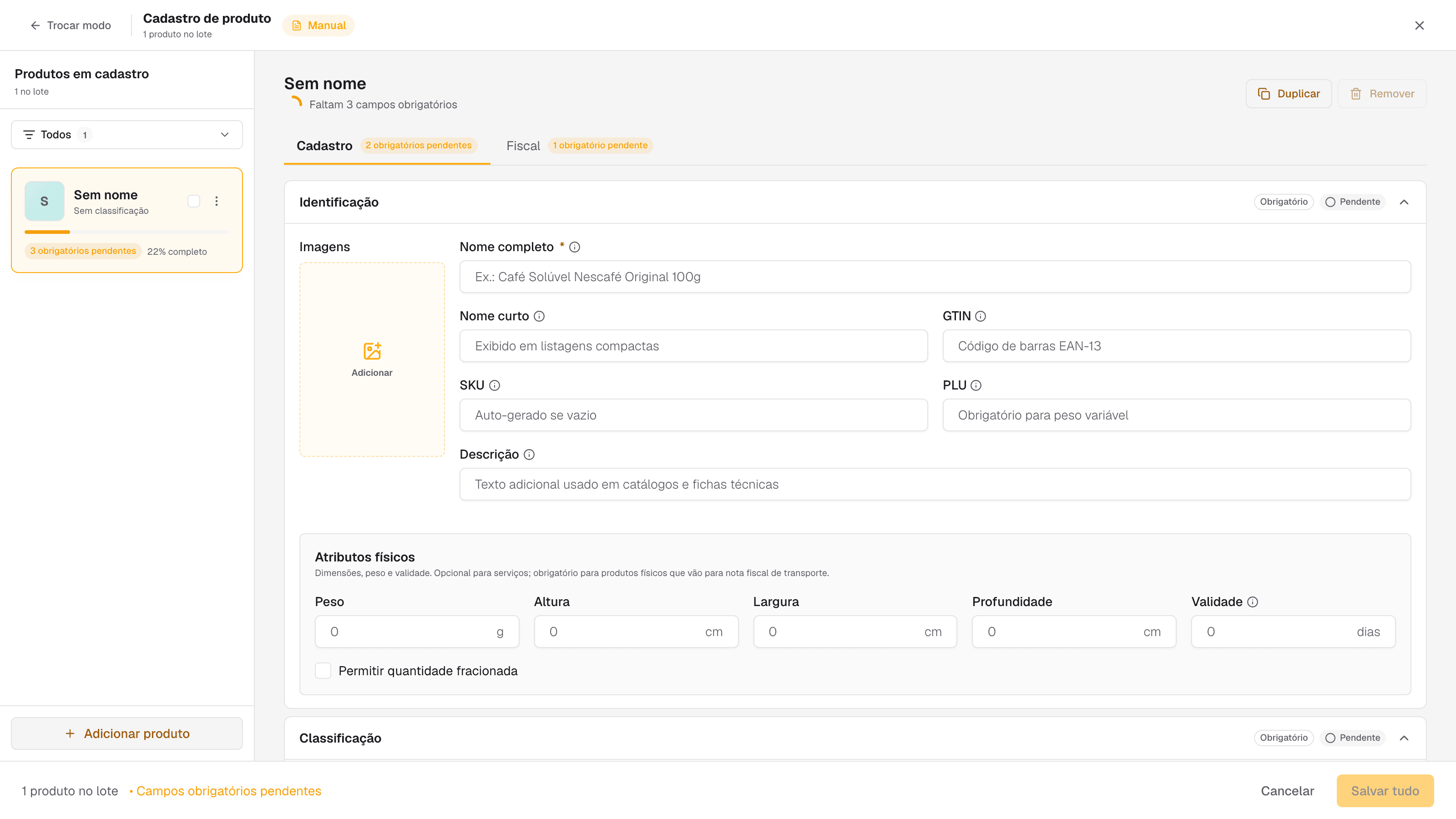The height and width of the screenshot is (819, 1456).
Task: Focus the Validade days input
Action: (x=1293, y=632)
